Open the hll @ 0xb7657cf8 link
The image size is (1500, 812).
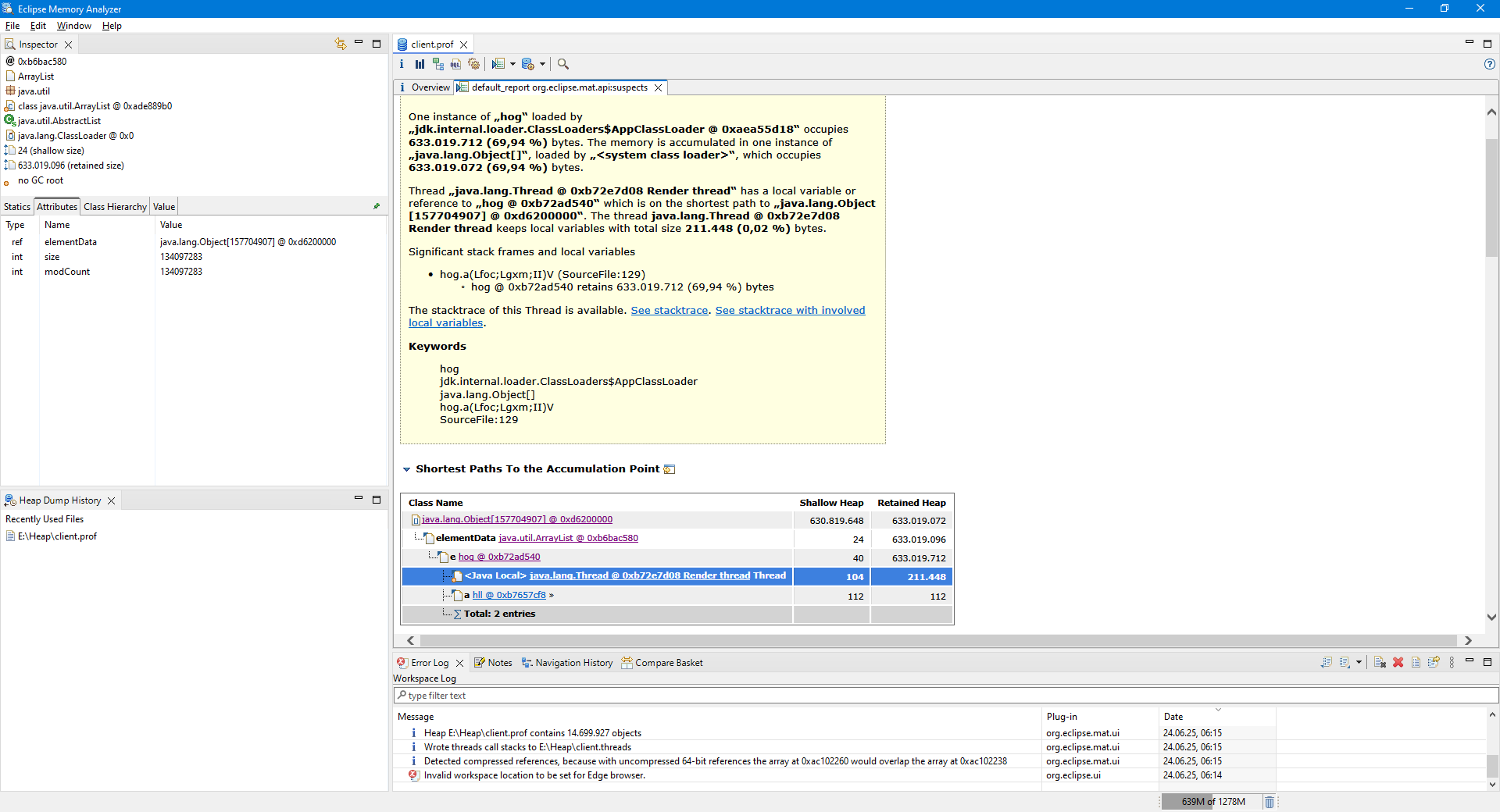pyautogui.click(x=509, y=595)
